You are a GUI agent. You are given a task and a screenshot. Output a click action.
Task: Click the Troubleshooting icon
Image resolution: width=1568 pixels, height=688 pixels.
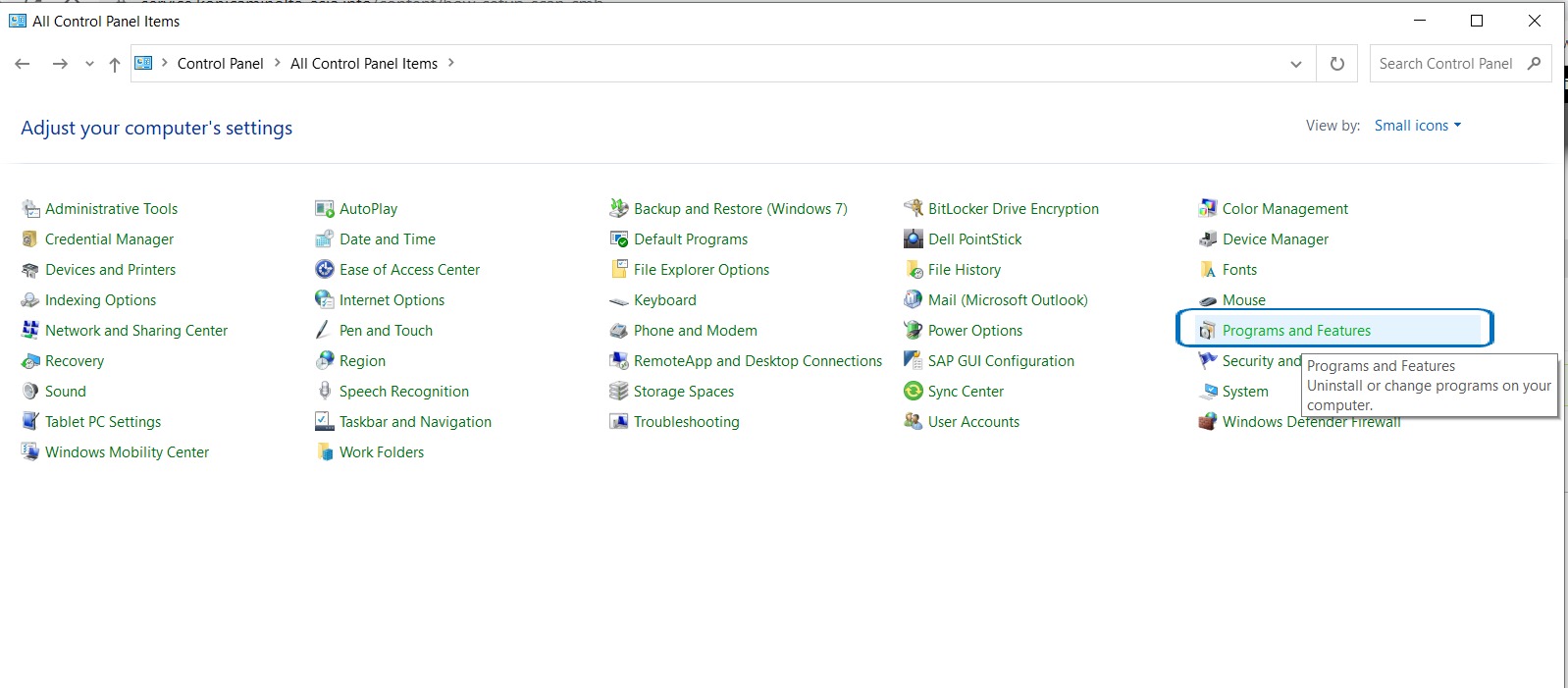618,422
